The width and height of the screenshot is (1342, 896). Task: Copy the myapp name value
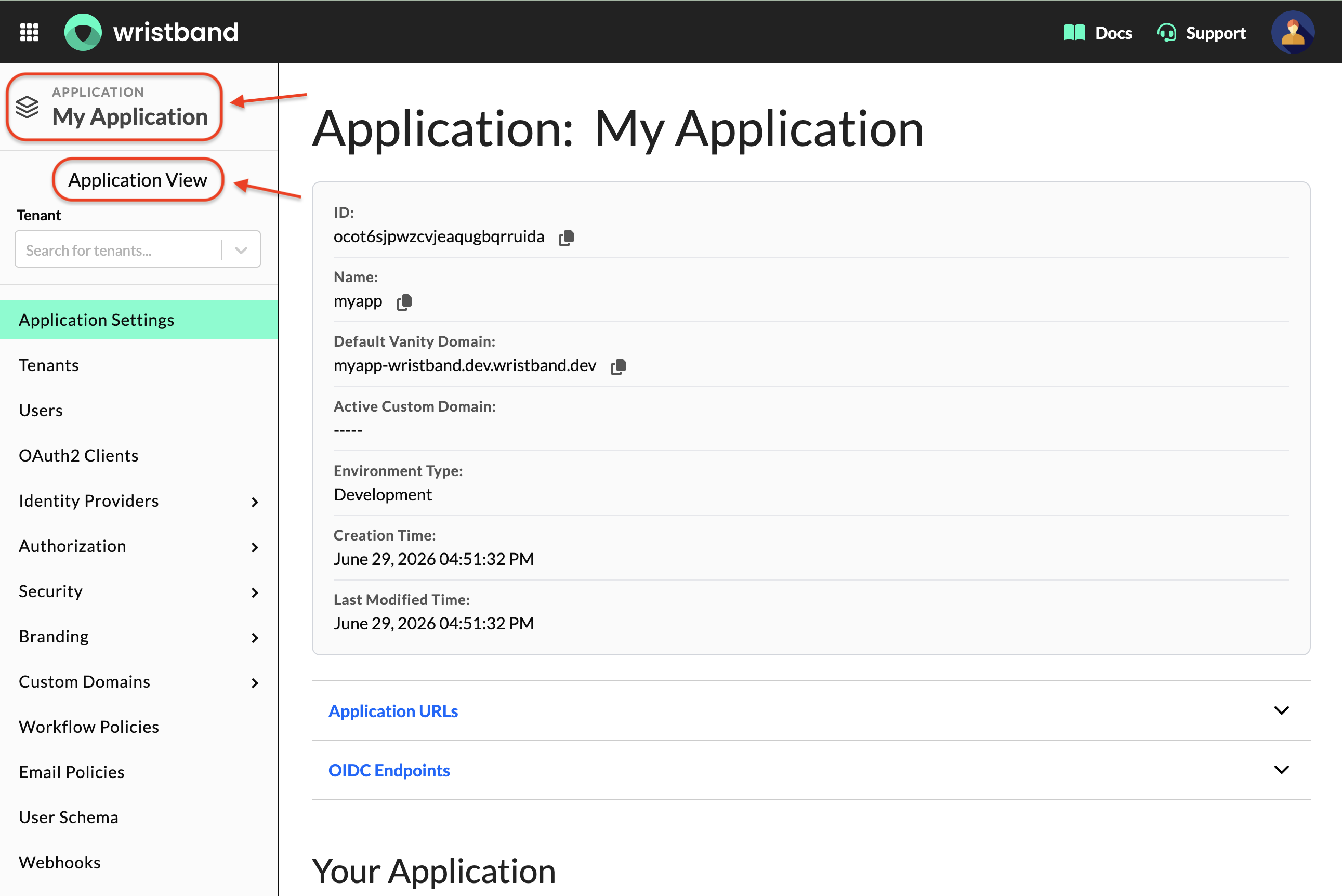click(404, 302)
